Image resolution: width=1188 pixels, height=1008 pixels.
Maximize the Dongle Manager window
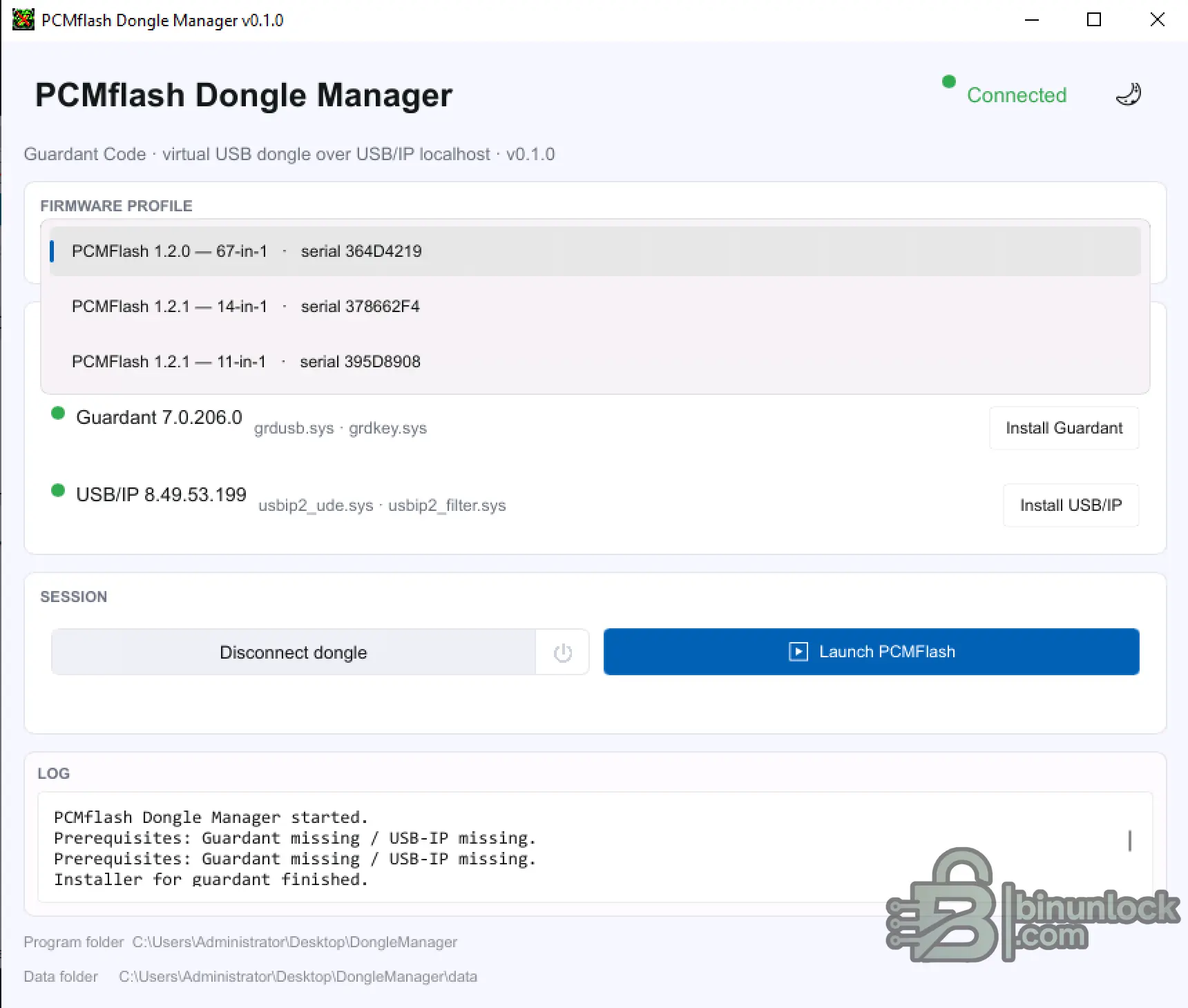point(1094,20)
